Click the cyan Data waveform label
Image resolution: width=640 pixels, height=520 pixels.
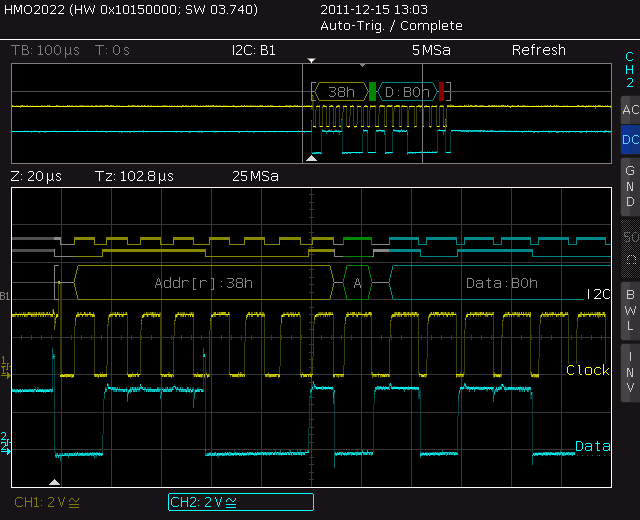tap(593, 446)
